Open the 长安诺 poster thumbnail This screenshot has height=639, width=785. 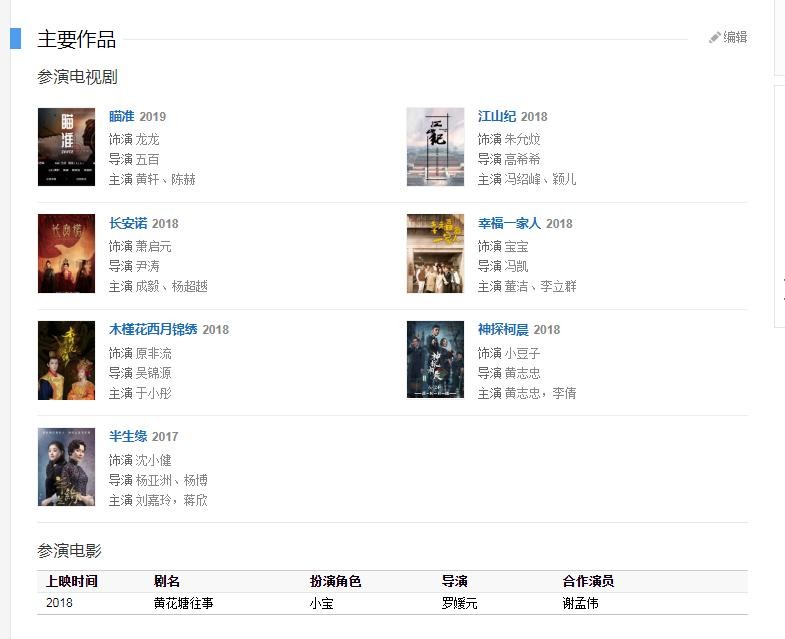click(66, 253)
